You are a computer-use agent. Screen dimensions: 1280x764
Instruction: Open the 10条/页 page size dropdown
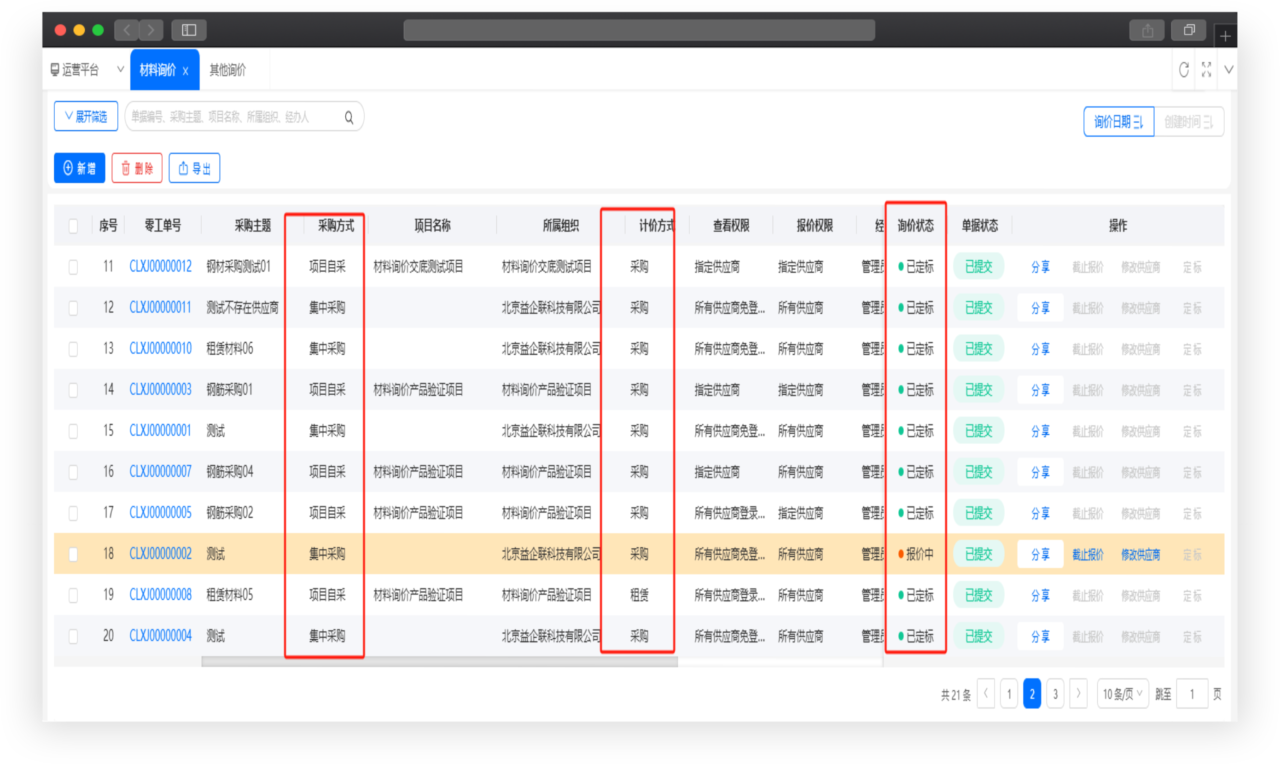pos(1123,694)
